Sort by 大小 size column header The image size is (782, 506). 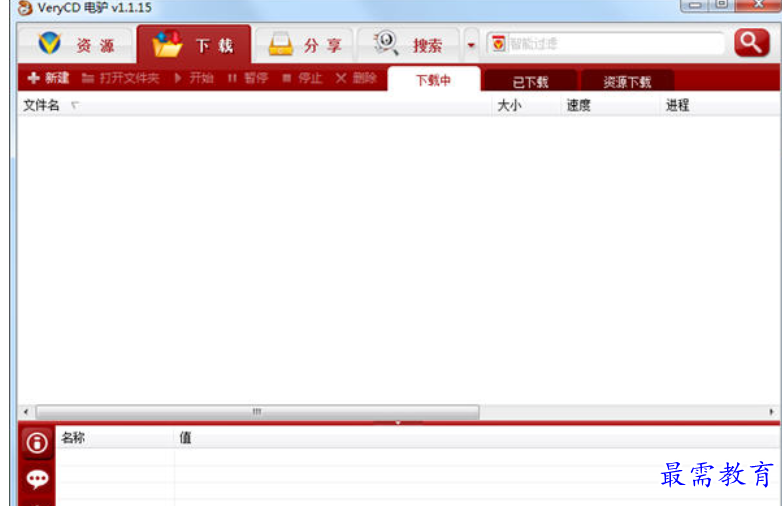coord(526,105)
